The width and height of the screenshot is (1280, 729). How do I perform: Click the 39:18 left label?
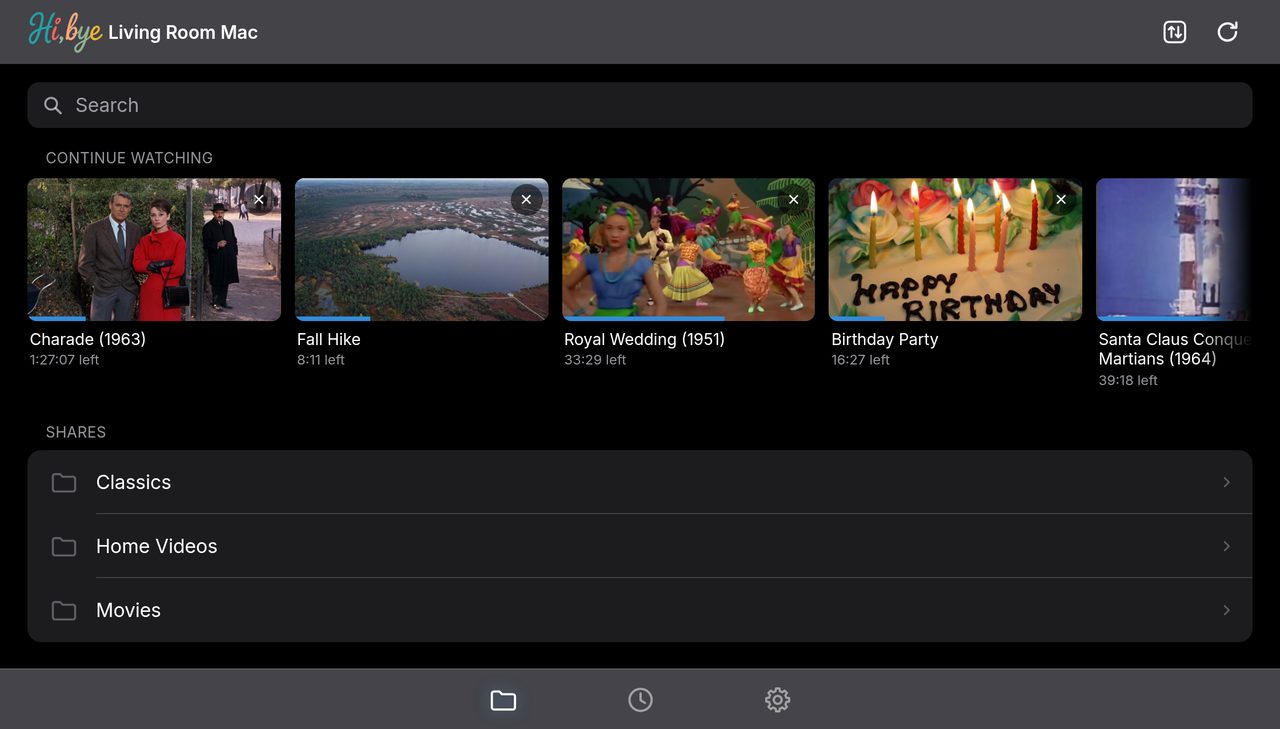point(1128,380)
